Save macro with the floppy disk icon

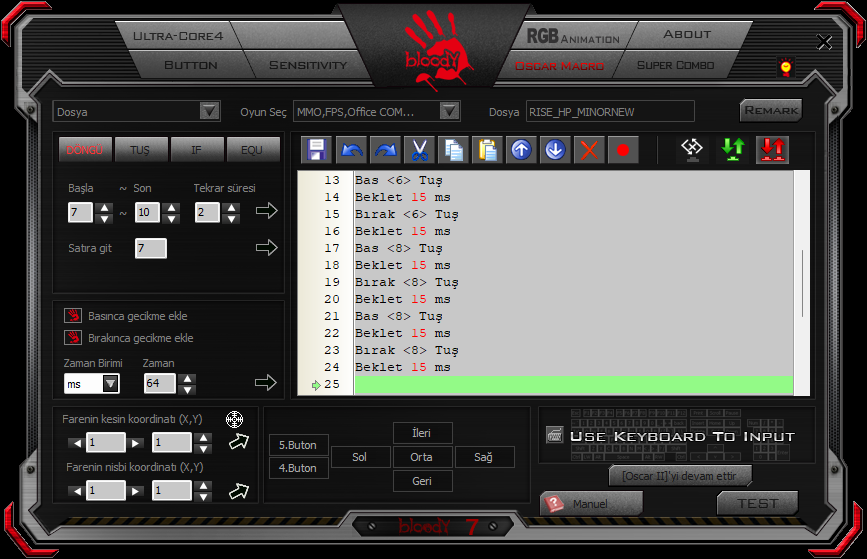(x=317, y=150)
